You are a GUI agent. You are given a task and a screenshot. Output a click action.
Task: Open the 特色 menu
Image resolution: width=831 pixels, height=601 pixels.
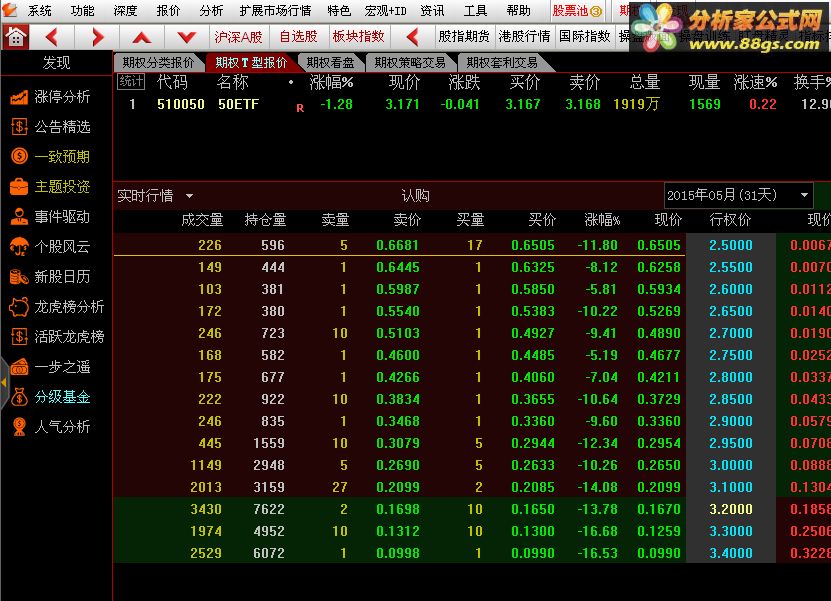click(339, 11)
